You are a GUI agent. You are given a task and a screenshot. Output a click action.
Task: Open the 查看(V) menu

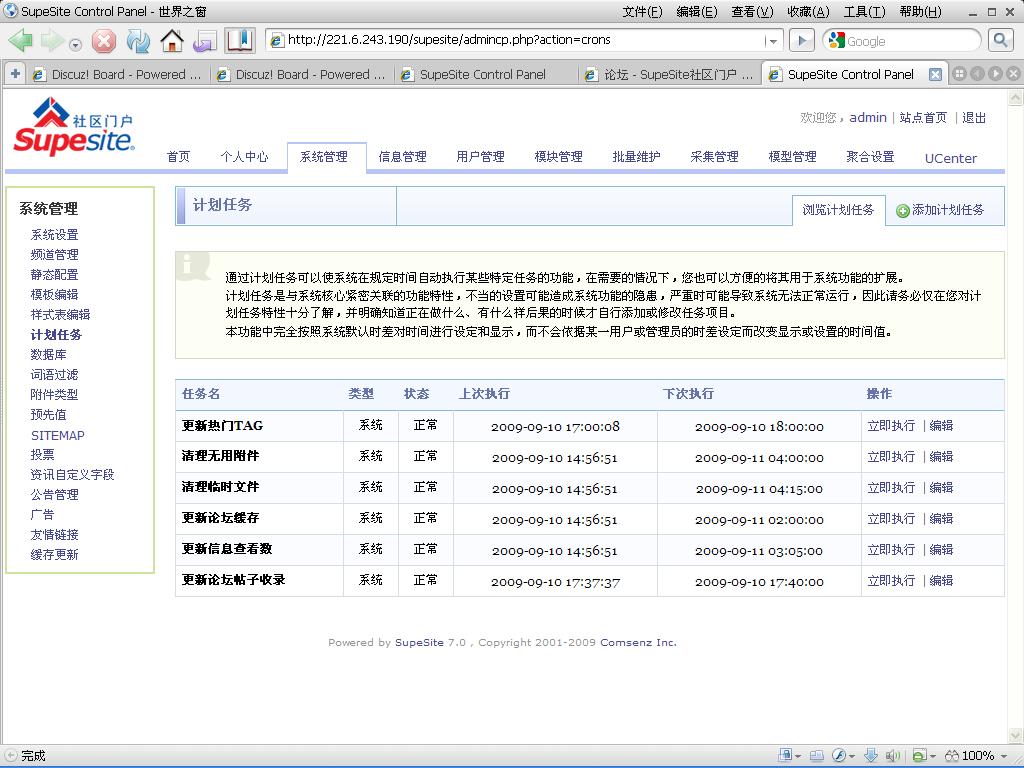point(752,12)
